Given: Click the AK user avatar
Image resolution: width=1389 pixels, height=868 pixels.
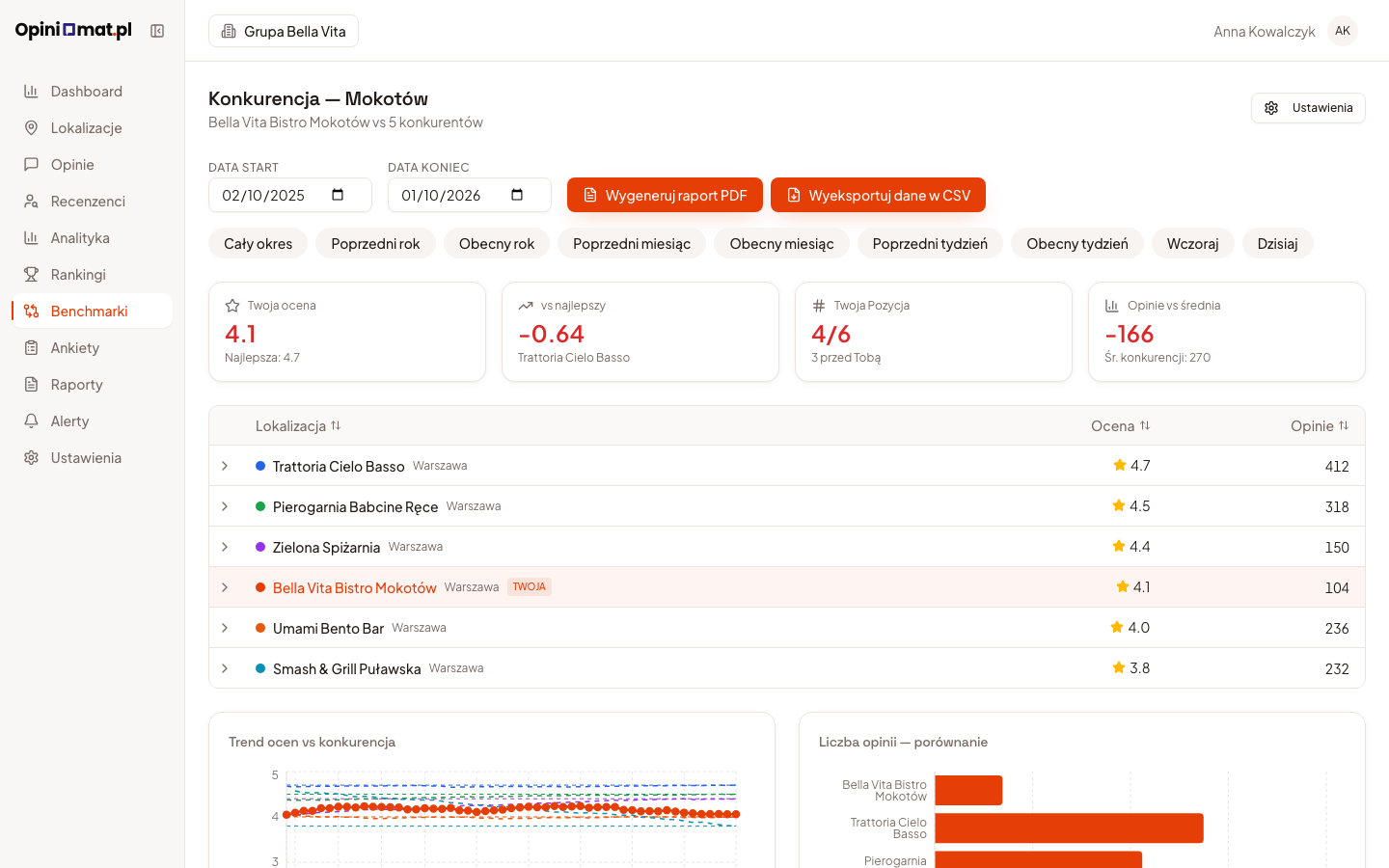Looking at the screenshot, I should (1343, 31).
